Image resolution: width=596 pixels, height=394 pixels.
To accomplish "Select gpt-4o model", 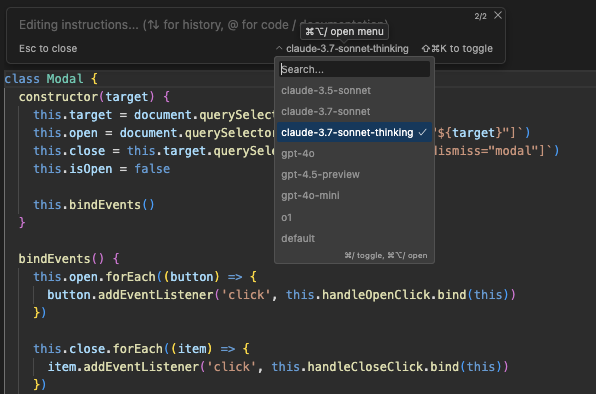I will click(x=354, y=153).
